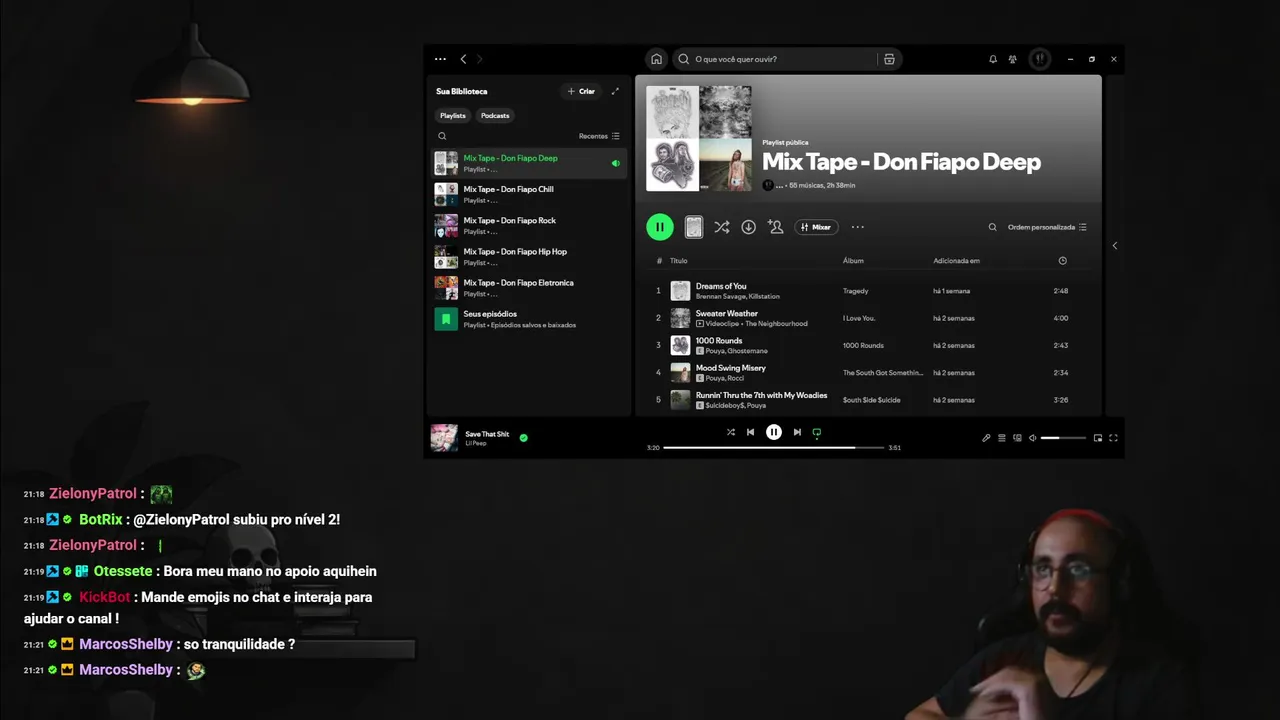The height and width of the screenshot is (720, 1280).
Task: Skip to the previous track
Action: click(750, 432)
